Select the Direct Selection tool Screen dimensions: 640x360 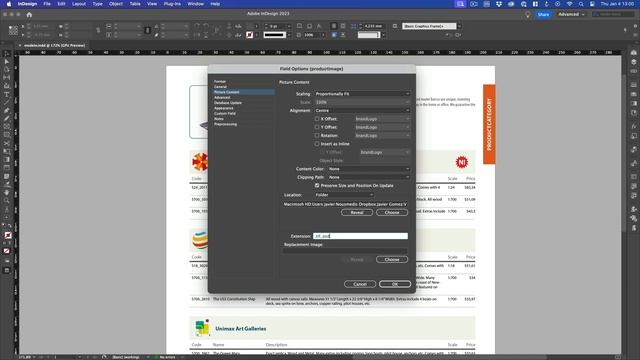(x=7, y=62)
